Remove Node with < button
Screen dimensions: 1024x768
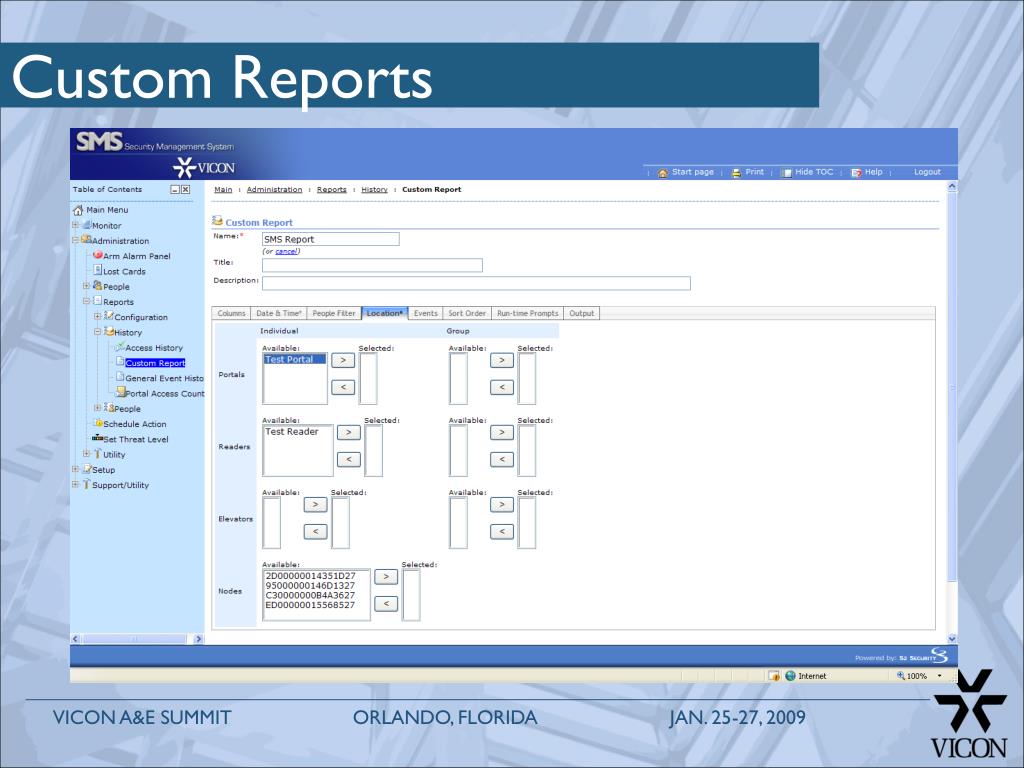pyautogui.click(x=386, y=603)
